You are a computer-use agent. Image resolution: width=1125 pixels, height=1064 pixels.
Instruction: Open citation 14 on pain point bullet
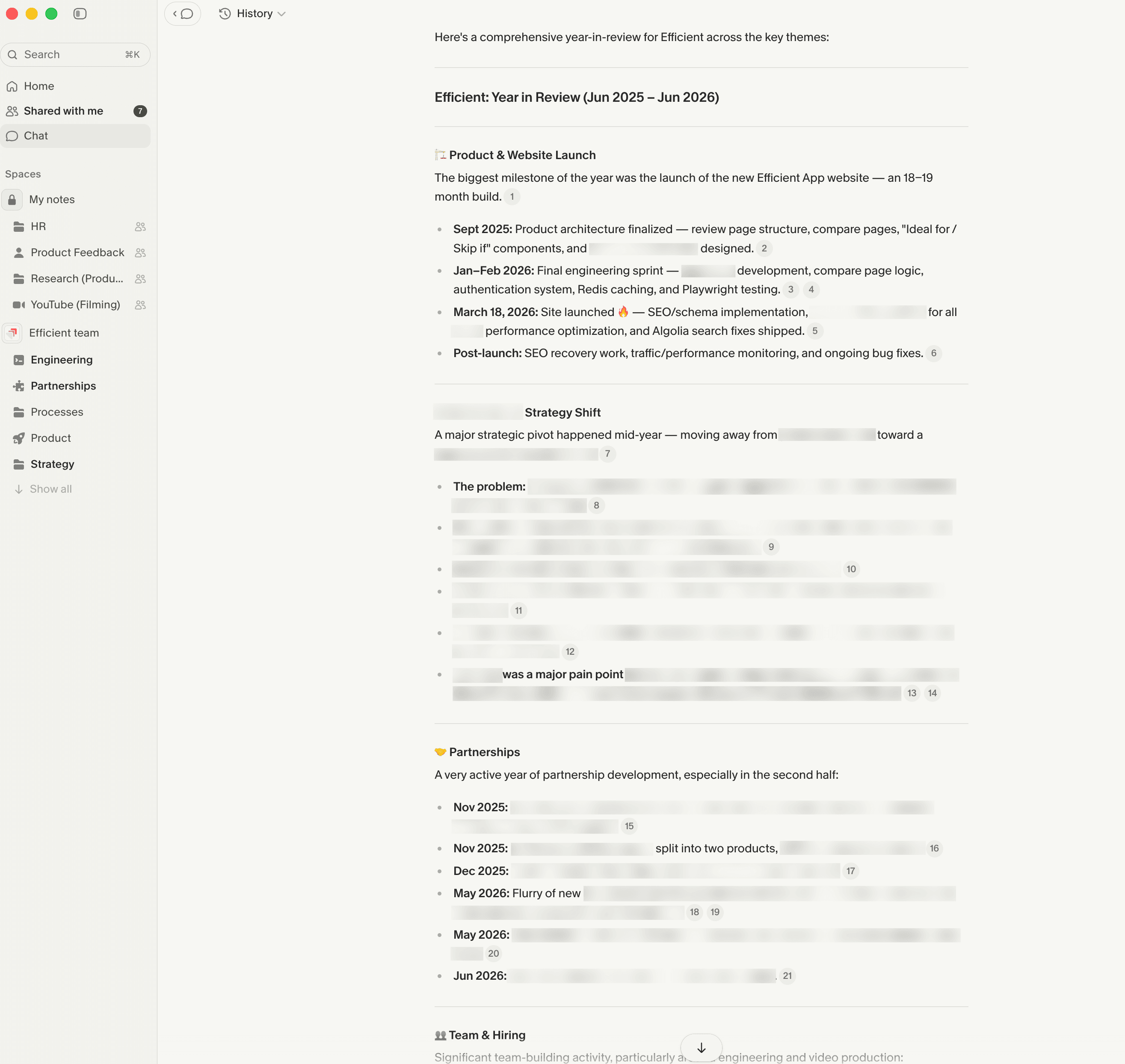[x=932, y=693]
